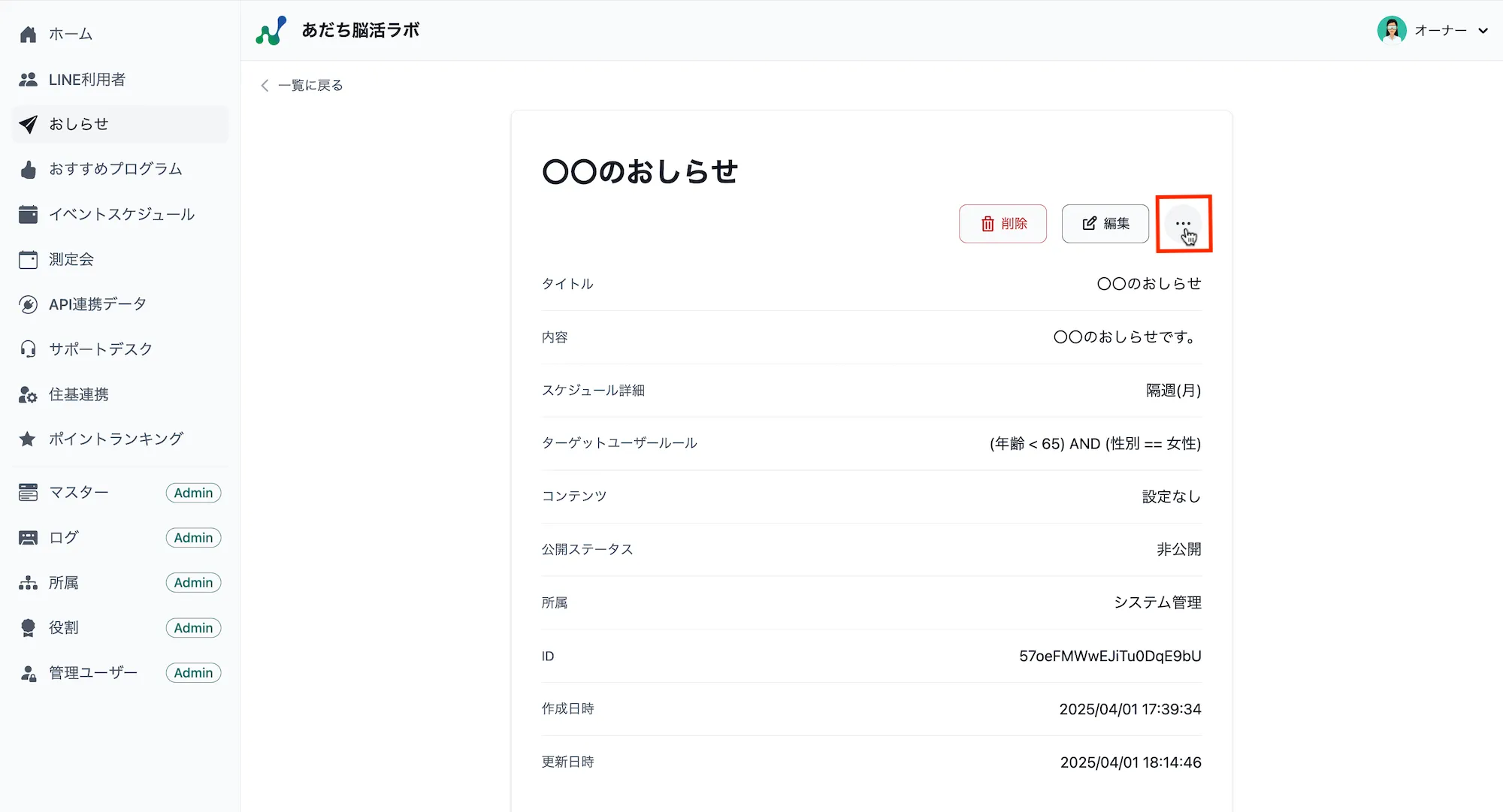Click the API連携データ plug icon

click(28, 304)
